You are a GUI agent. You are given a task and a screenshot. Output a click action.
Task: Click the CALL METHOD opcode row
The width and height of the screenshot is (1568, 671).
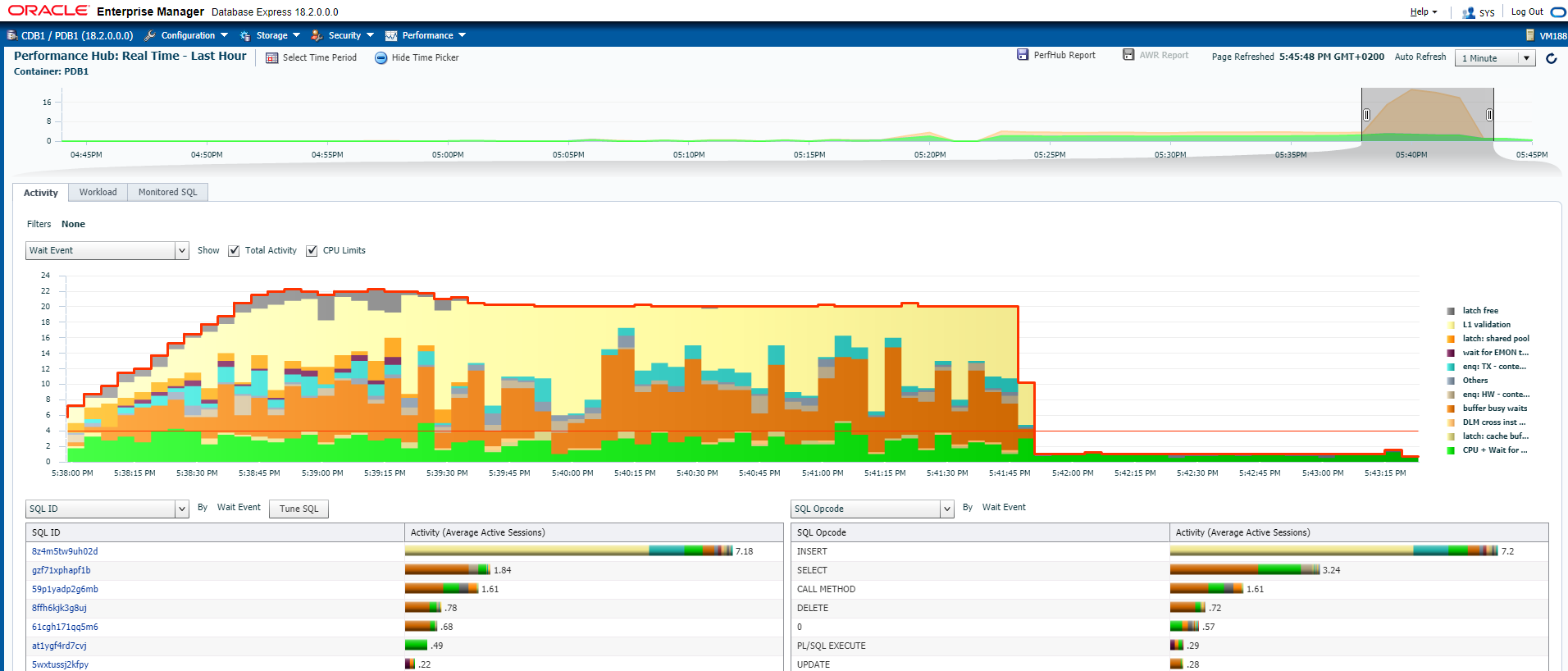[x=1169, y=589]
